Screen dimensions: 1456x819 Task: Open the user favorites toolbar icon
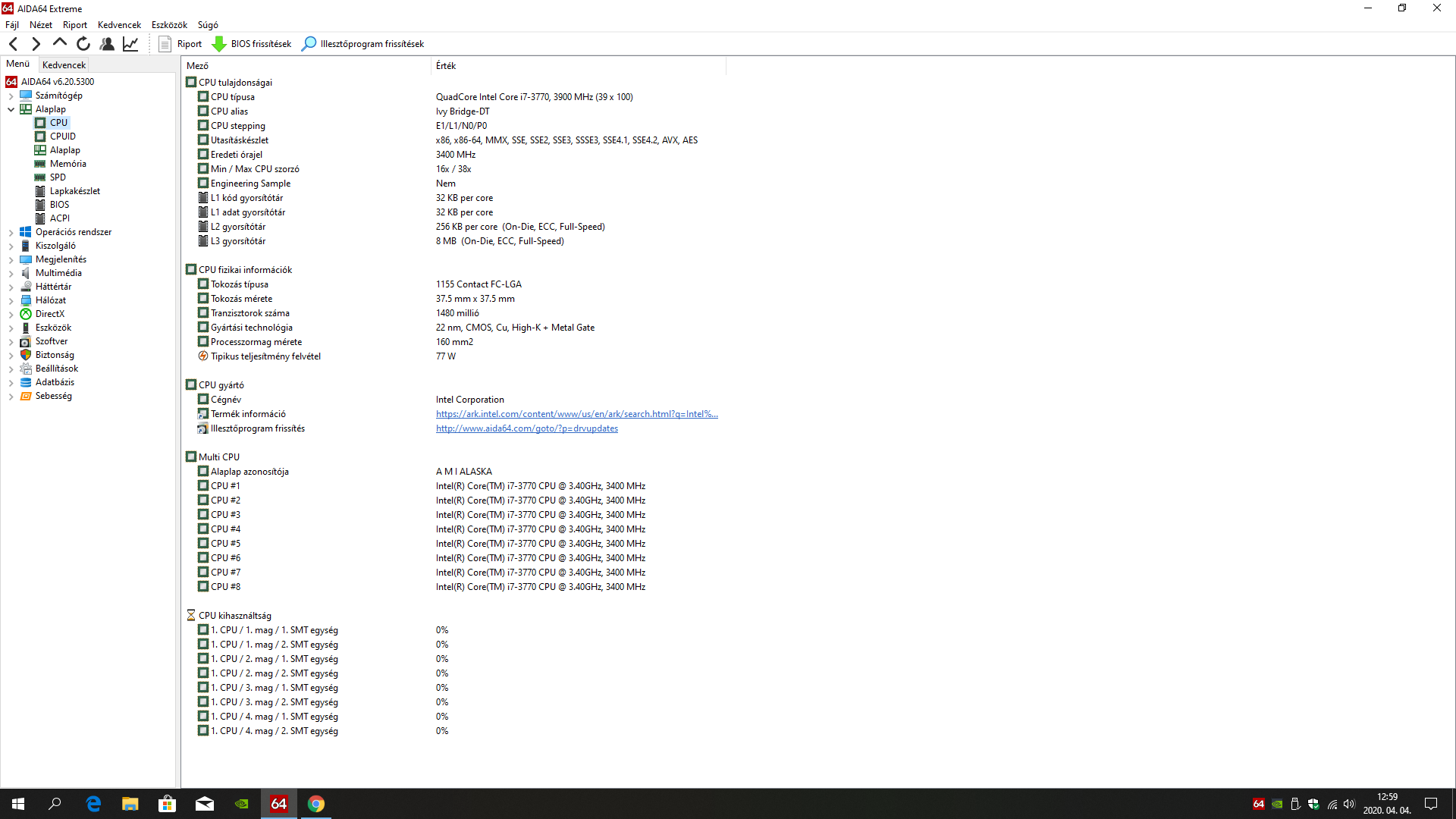(x=107, y=44)
